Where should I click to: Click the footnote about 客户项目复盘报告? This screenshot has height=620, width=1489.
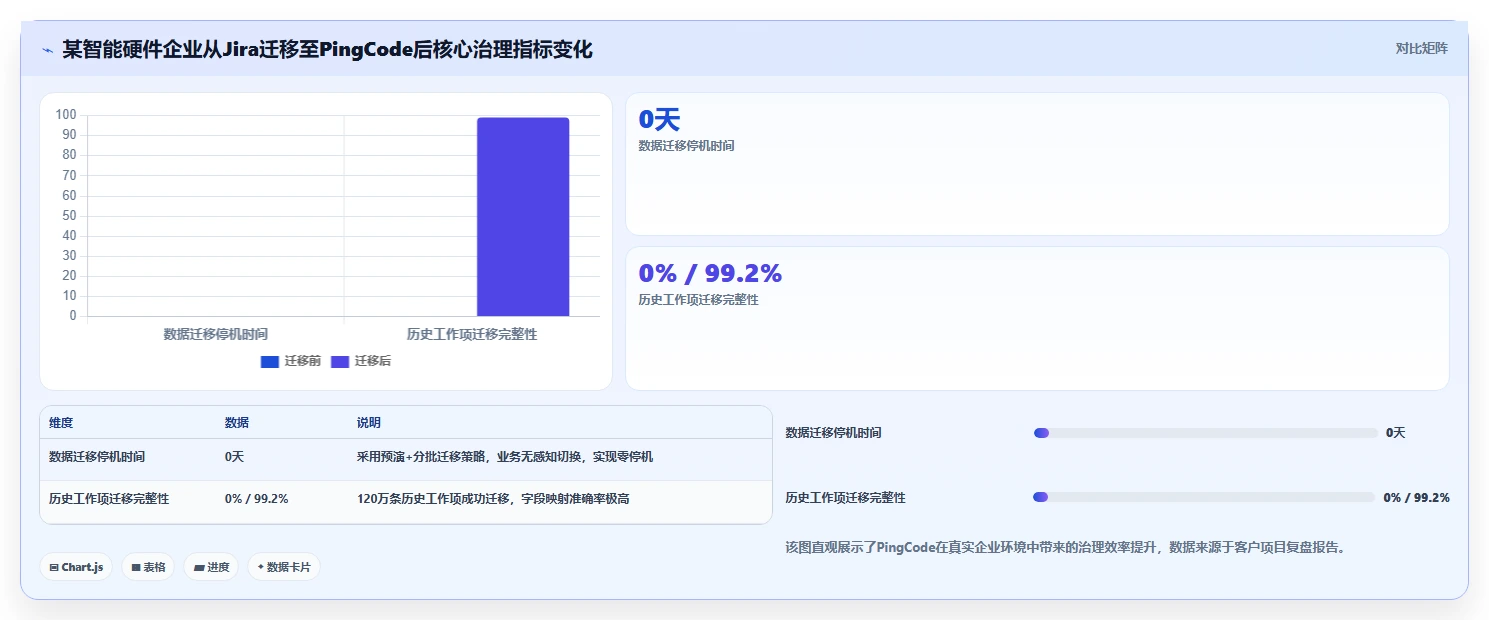[1066, 547]
